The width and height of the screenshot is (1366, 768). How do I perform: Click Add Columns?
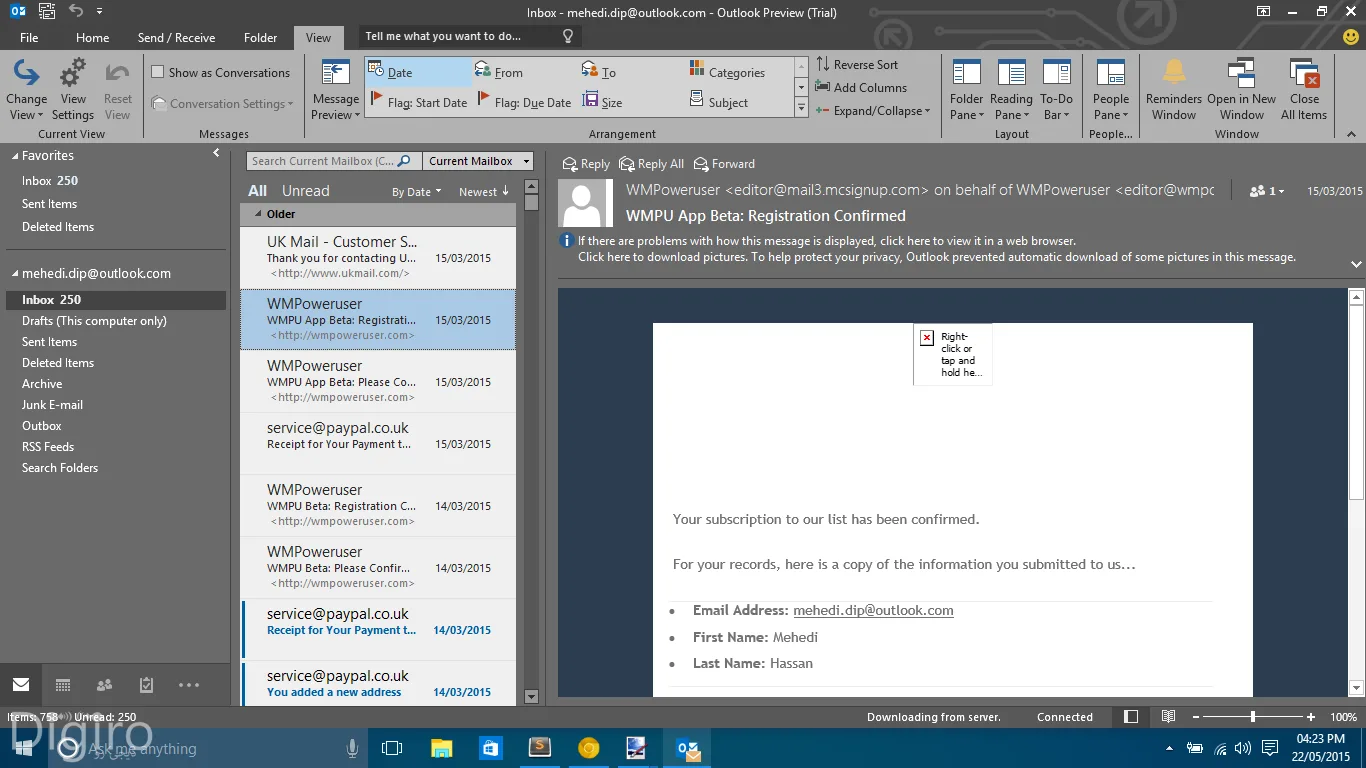point(861,88)
